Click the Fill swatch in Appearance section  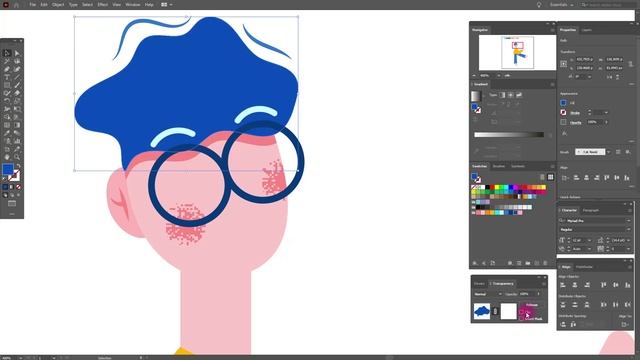(x=563, y=103)
